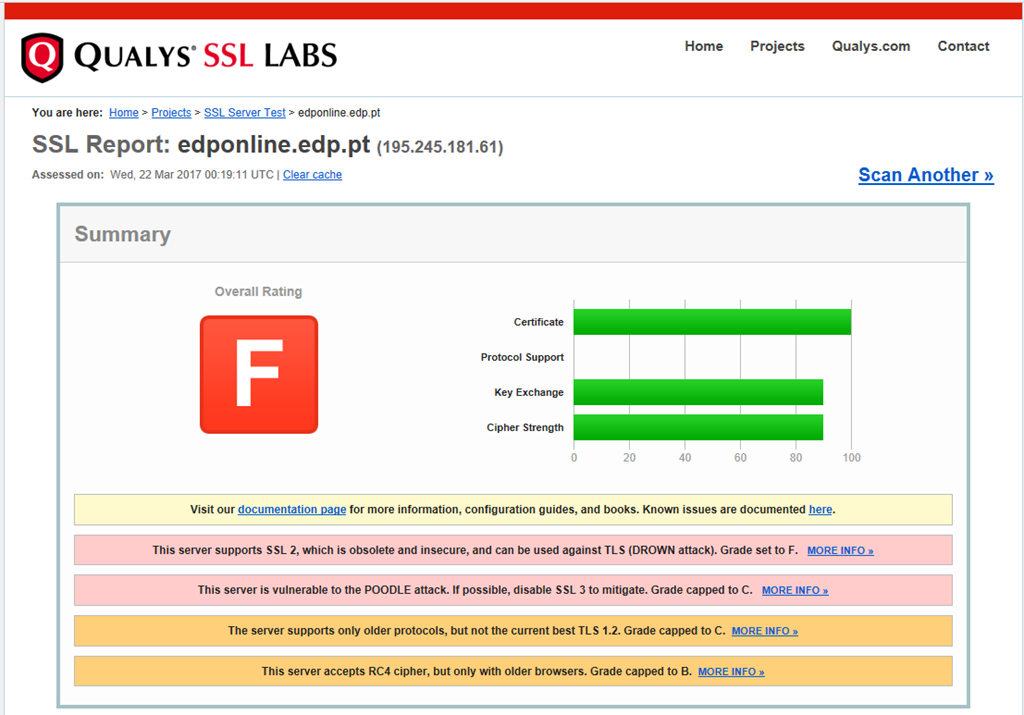Open MORE INFO for SSL 2 DROWN warning
Image resolution: width=1024 pixels, height=715 pixels.
click(x=840, y=551)
